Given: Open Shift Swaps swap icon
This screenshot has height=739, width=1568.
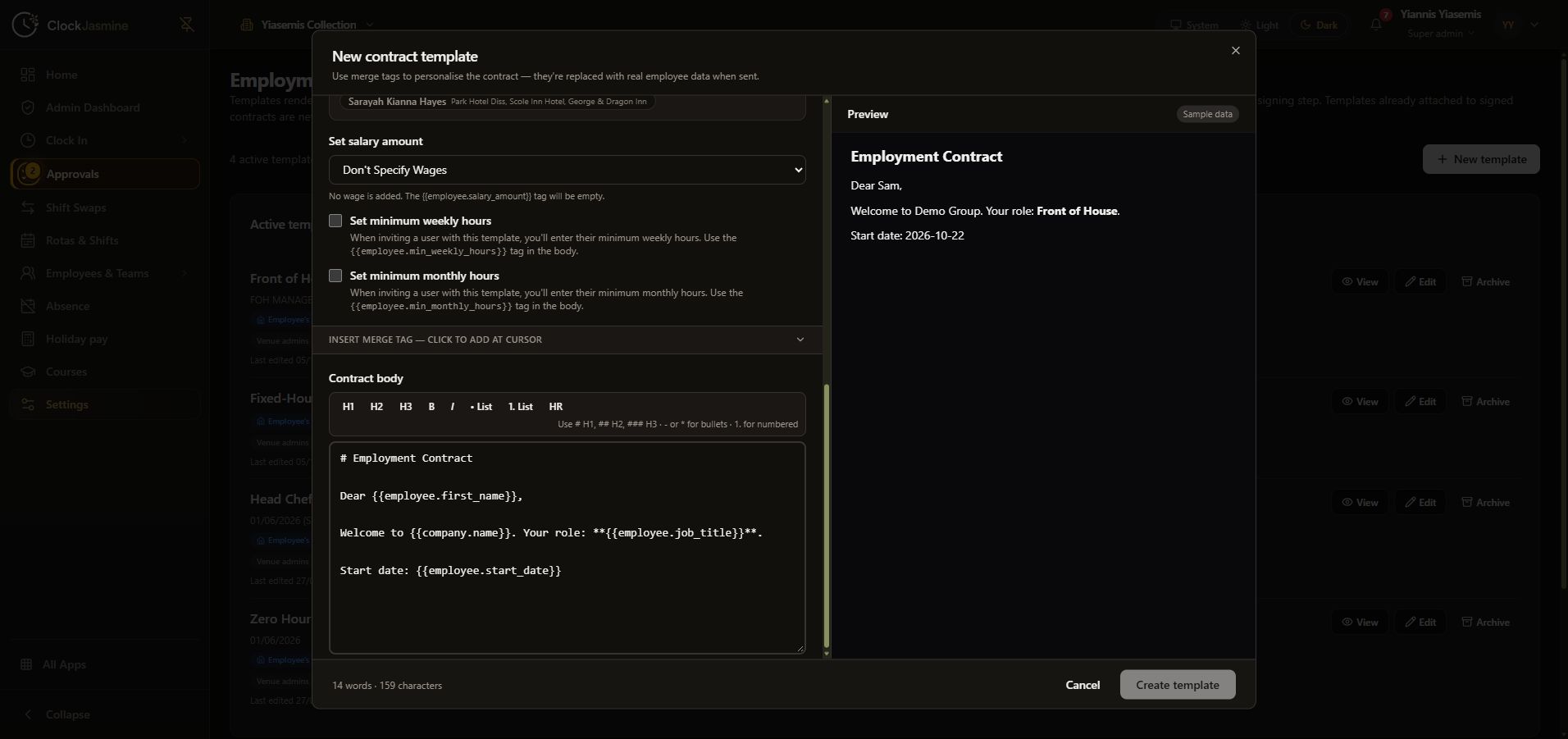Looking at the screenshot, I should point(28,208).
